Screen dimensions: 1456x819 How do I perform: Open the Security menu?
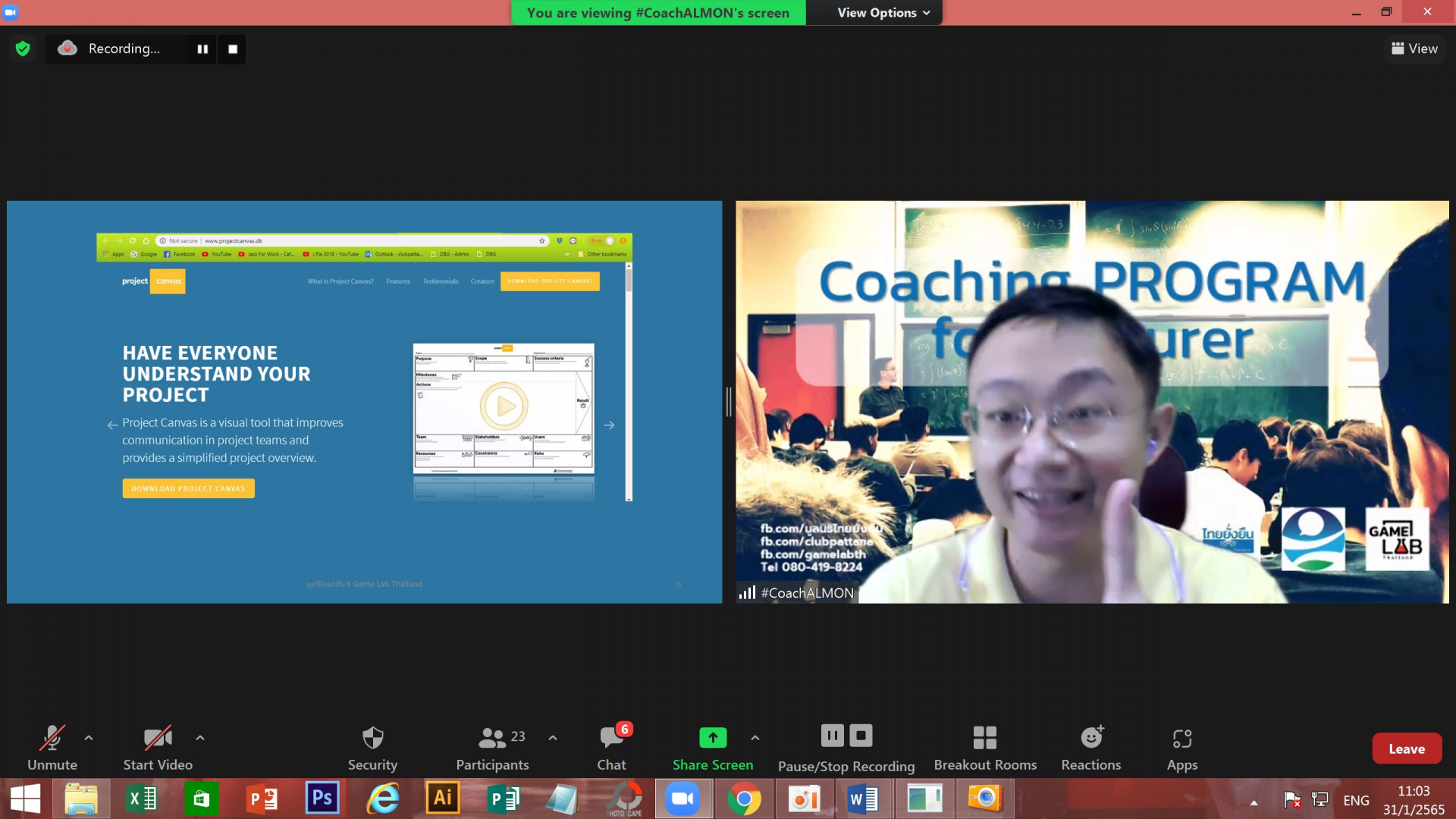[x=372, y=748]
